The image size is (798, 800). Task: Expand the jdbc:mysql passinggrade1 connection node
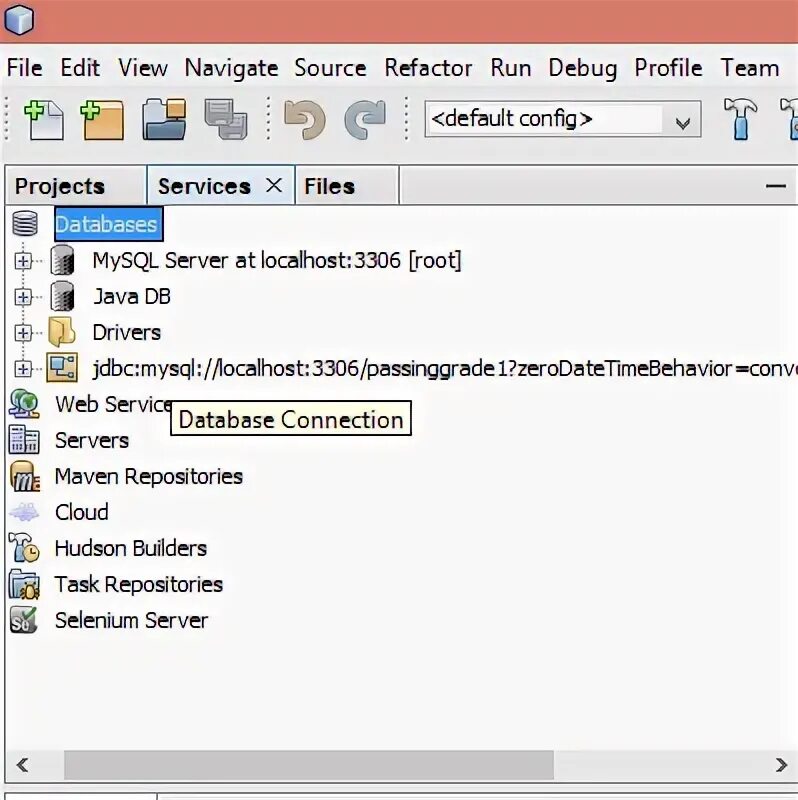[x=22, y=369]
